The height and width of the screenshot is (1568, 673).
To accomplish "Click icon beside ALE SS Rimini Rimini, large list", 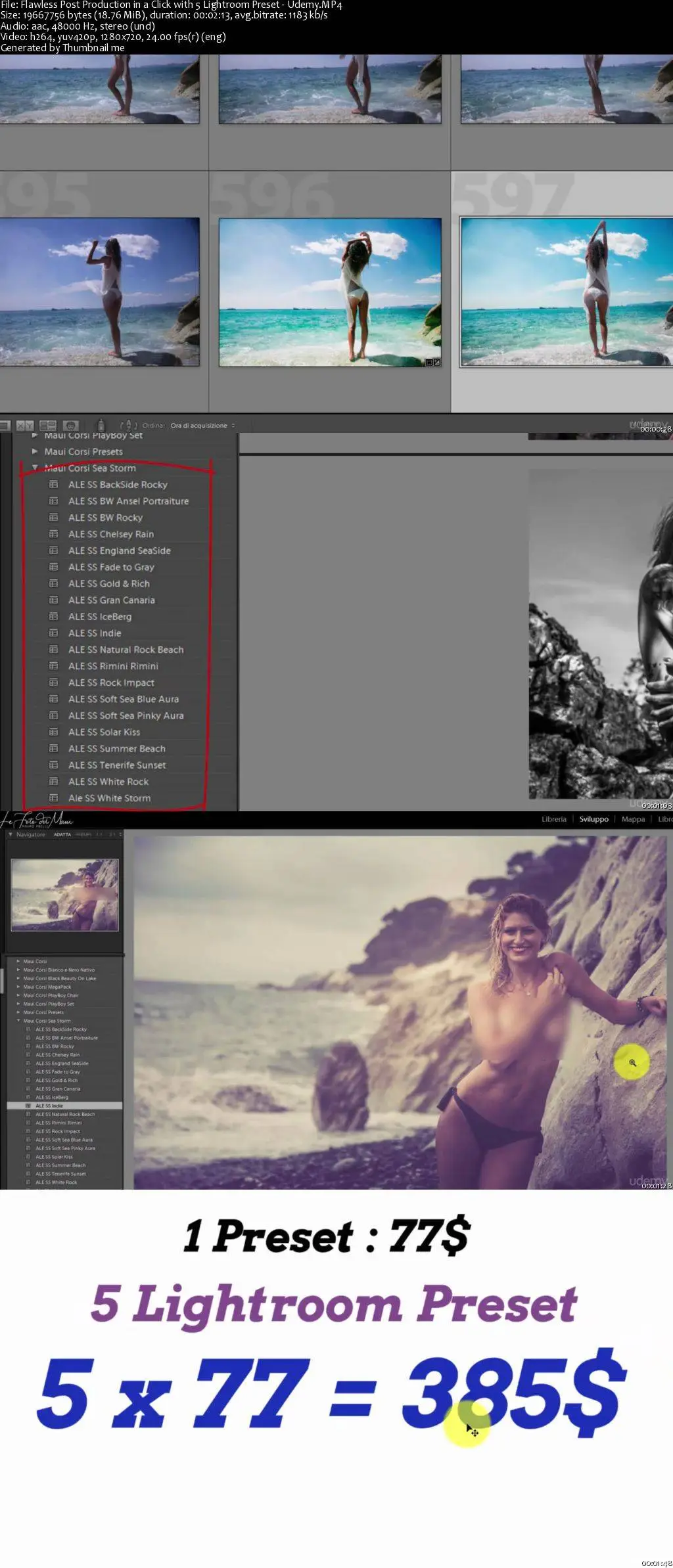I will [x=54, y=666].
